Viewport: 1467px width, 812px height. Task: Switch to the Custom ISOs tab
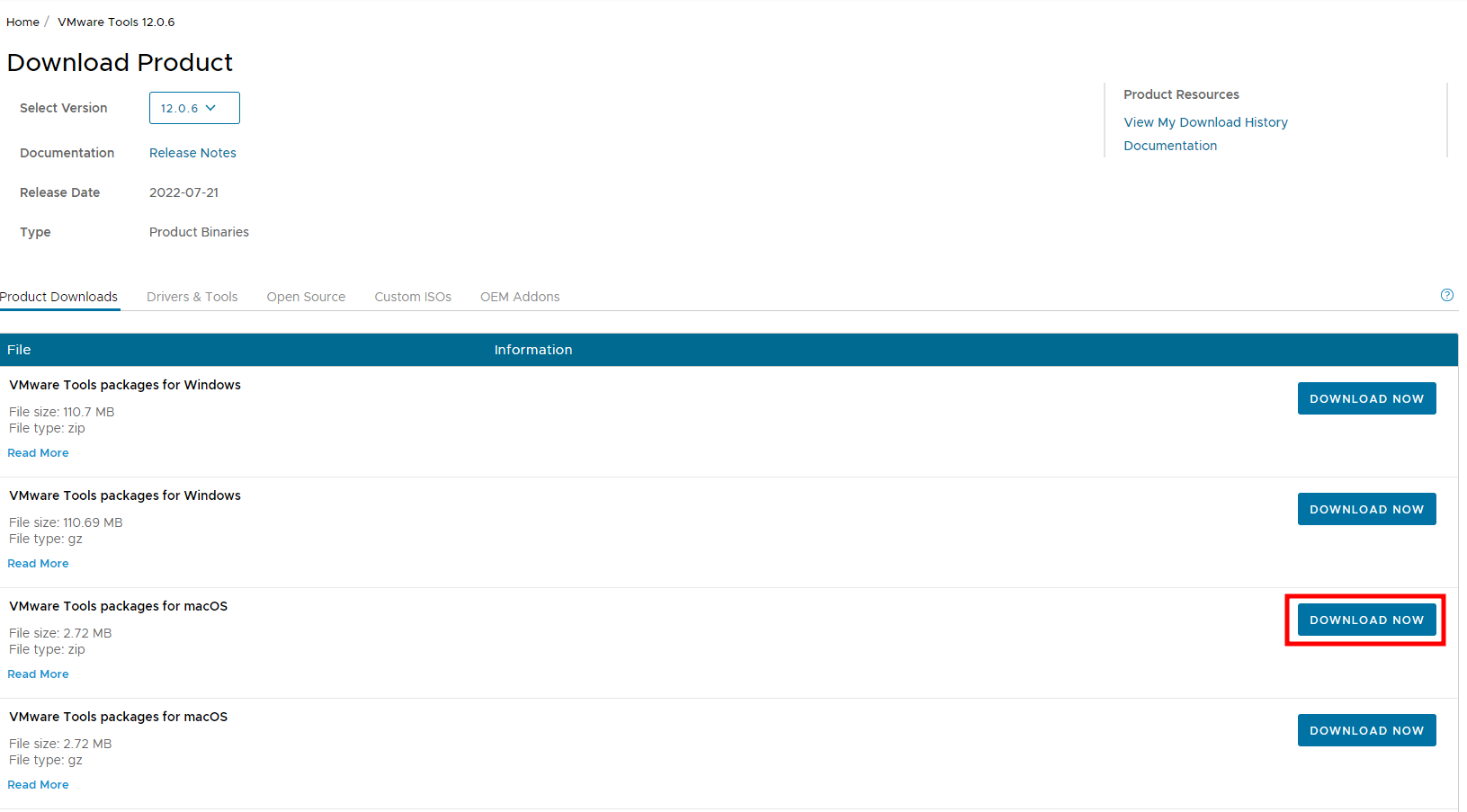coord(413,297)
